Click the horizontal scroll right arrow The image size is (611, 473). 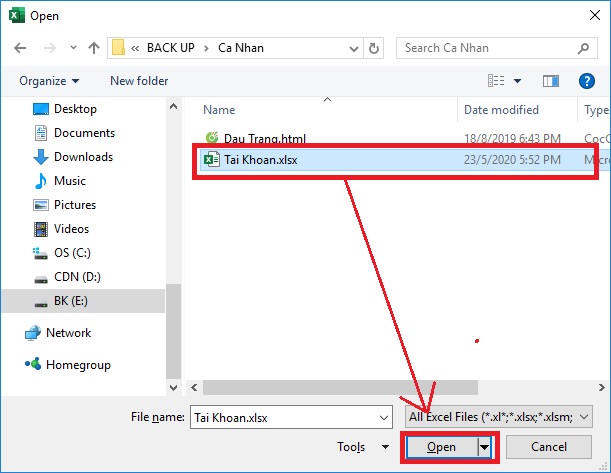pos(602,388)
